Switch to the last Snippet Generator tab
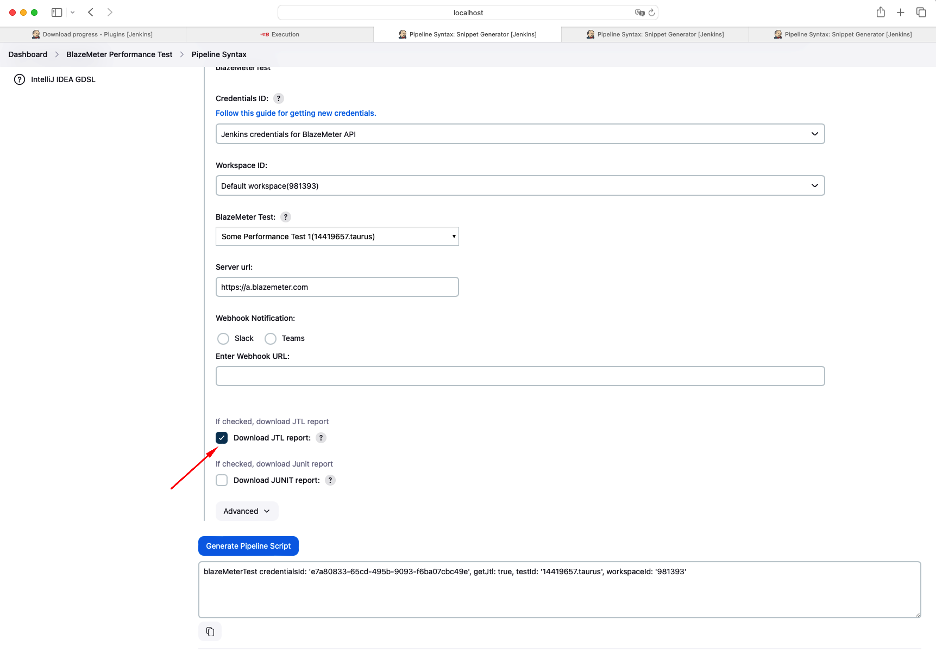This screenshot has height=652, width=936. tap(842, 35)
